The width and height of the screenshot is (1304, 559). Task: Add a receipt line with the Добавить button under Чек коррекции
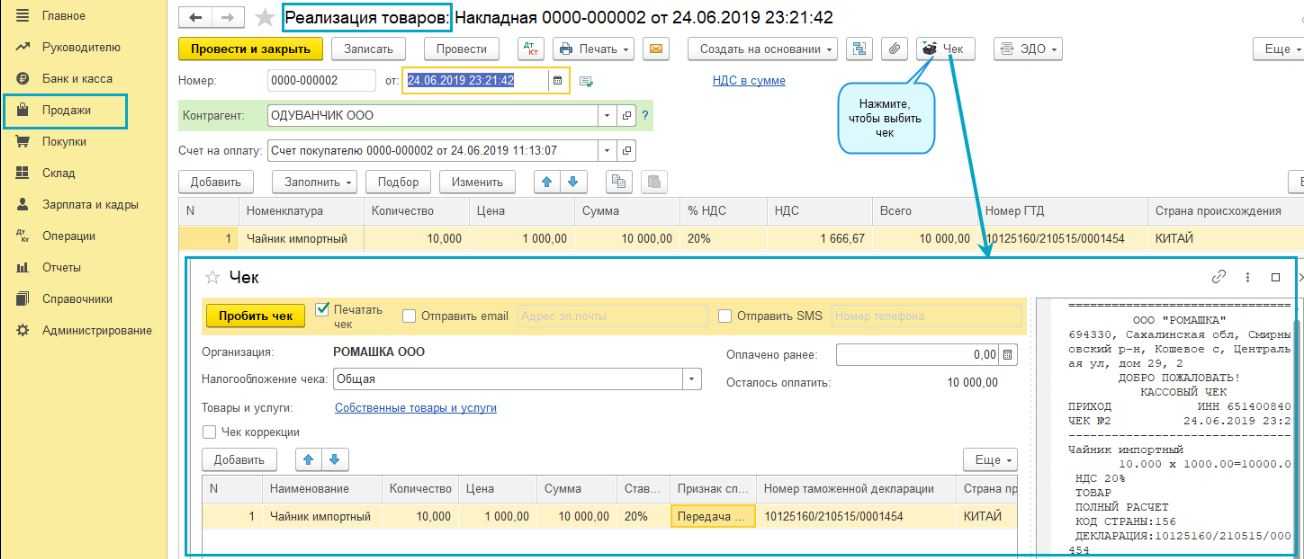pos(240,459)
